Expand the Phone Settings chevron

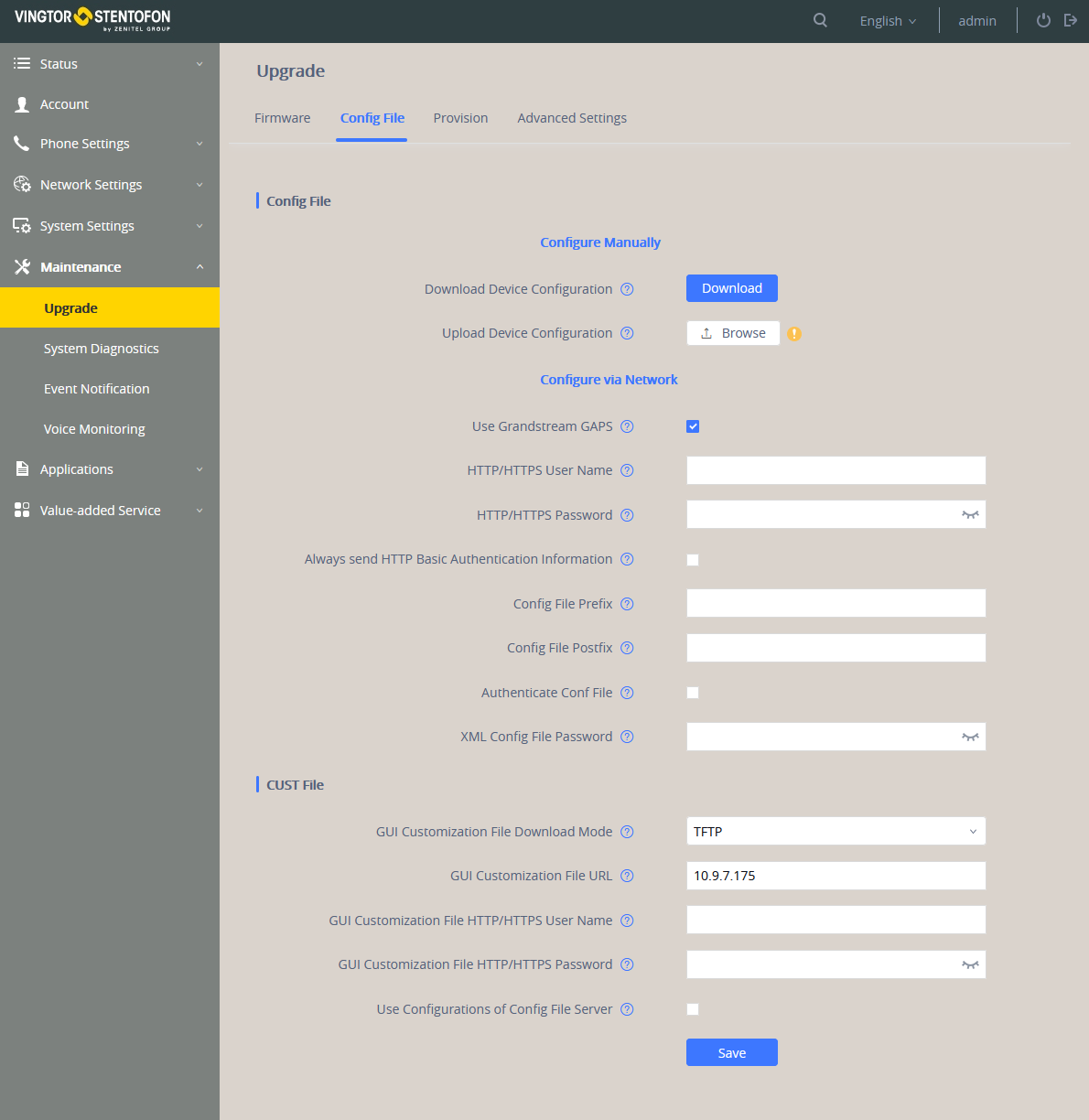click(x=199, y=144)
